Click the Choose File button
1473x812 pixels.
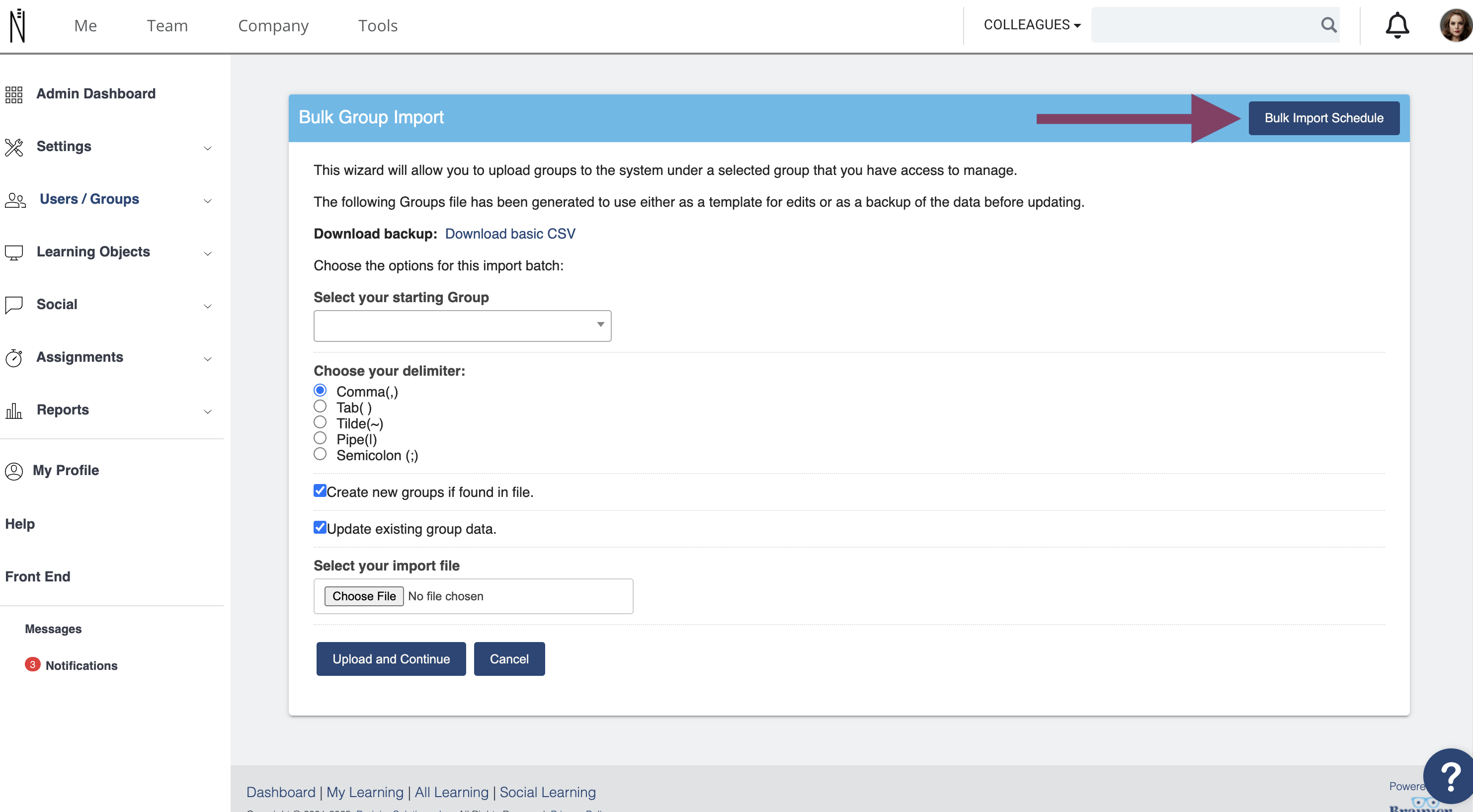(364, 596)
